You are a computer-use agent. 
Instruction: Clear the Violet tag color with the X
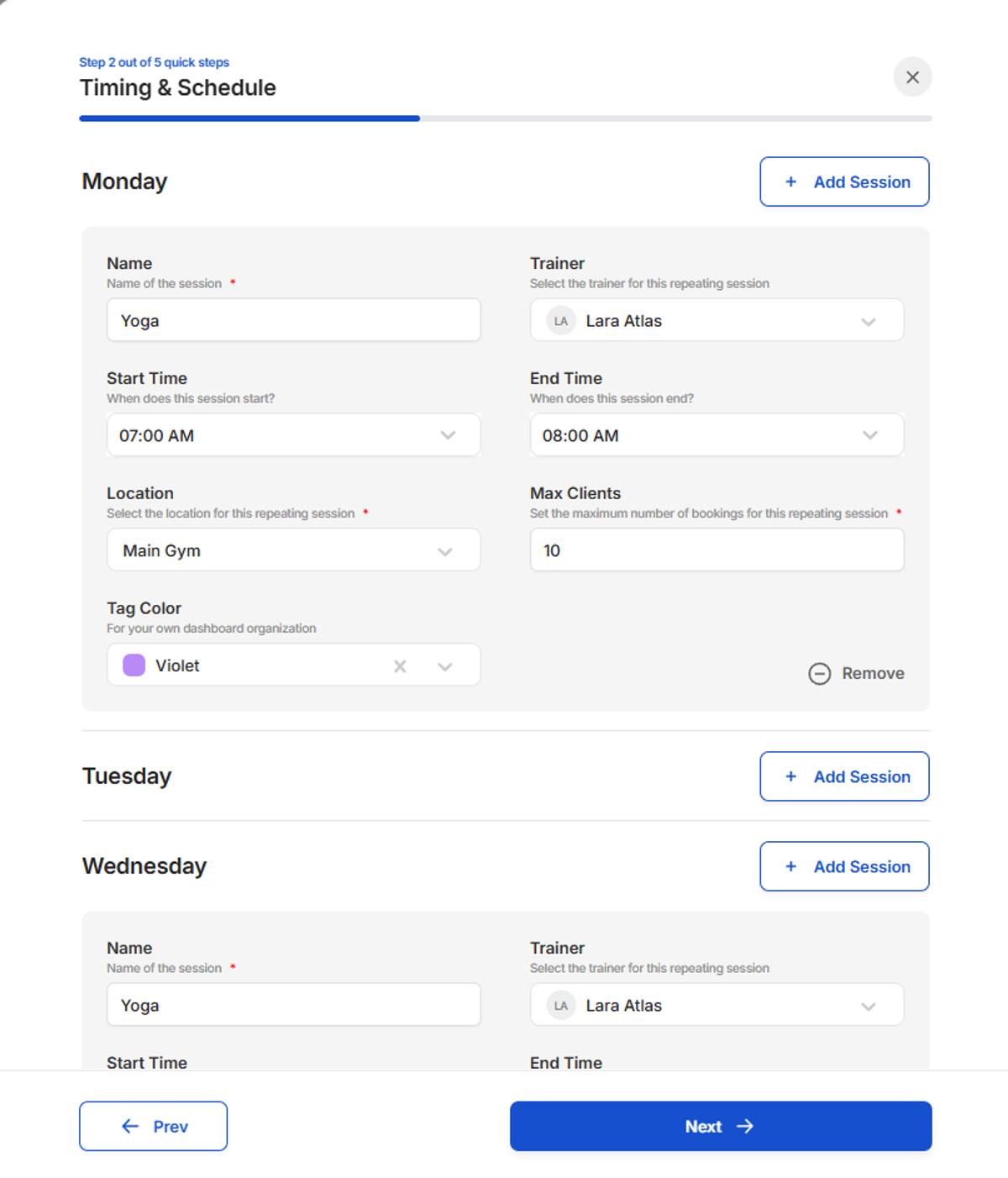400,666
